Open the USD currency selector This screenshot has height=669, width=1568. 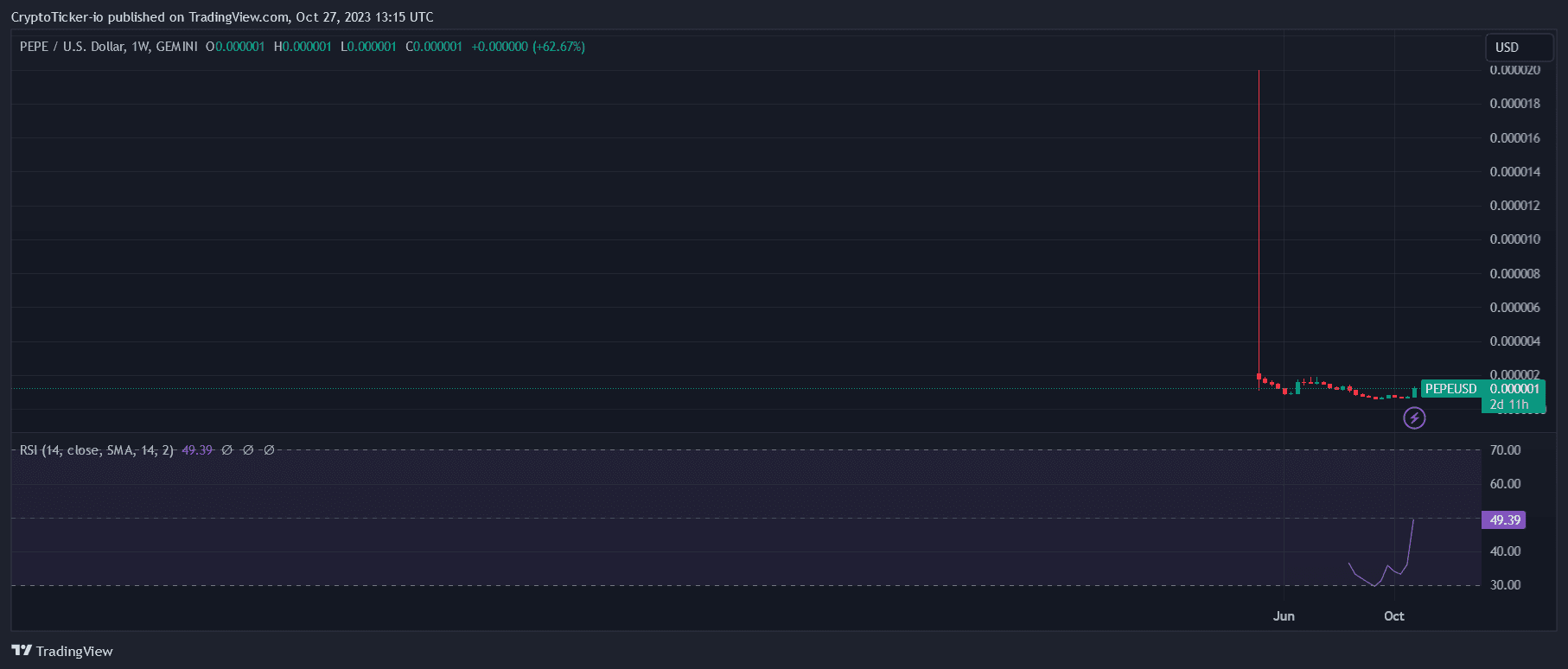(x=1517, y=48)
